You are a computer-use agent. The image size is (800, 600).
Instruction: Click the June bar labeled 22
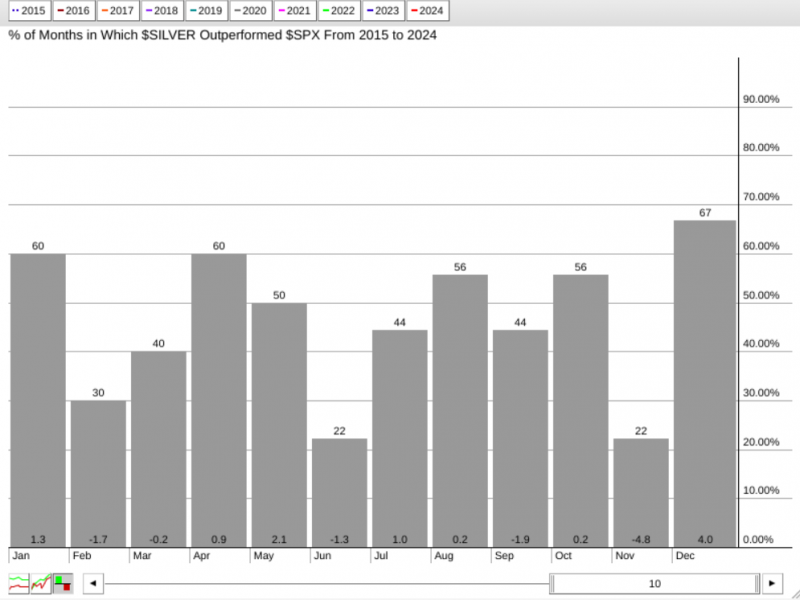coord(339,493)
